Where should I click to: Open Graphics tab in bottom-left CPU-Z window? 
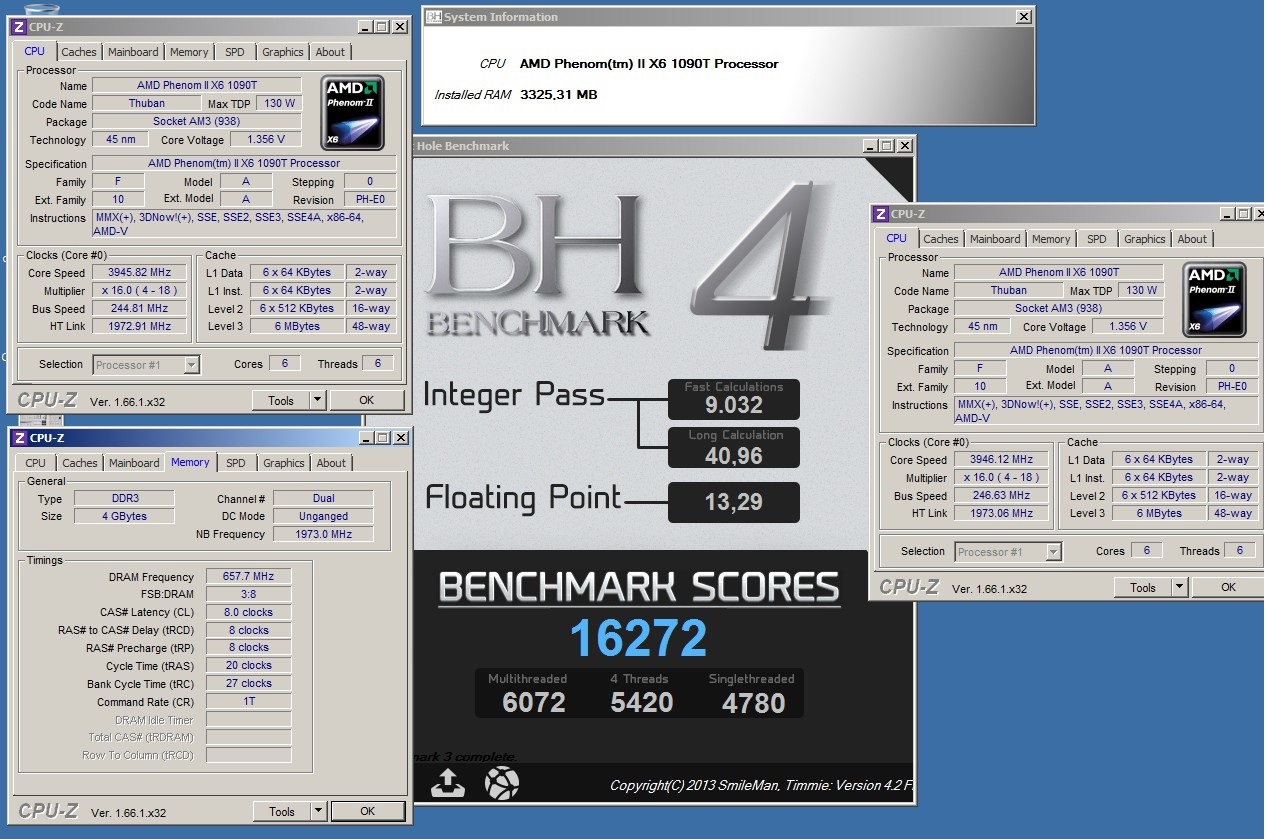pyautogui.click(x=284, y=463)
